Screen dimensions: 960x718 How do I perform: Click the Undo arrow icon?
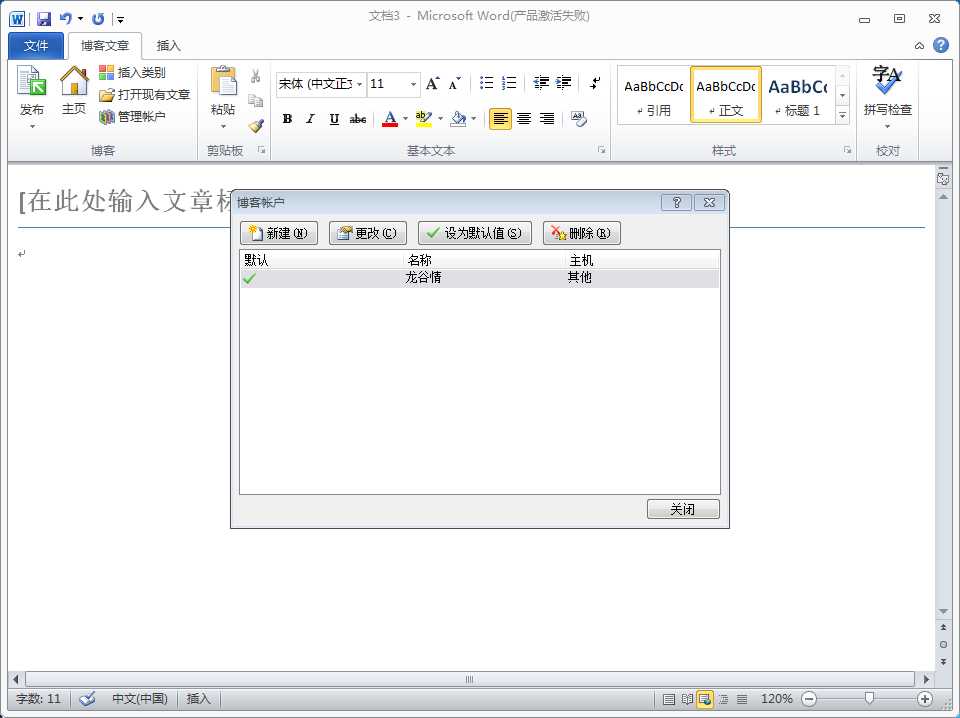point(66,19)
